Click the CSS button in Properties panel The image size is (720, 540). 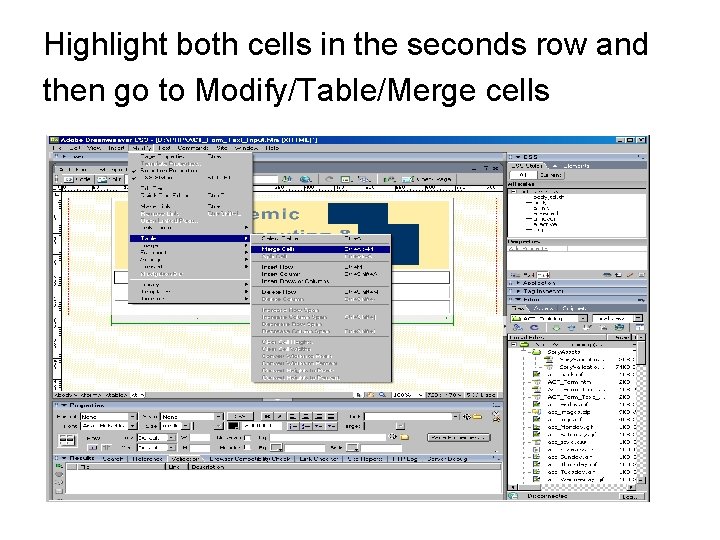pyautogui.click(x=240, y=416)
